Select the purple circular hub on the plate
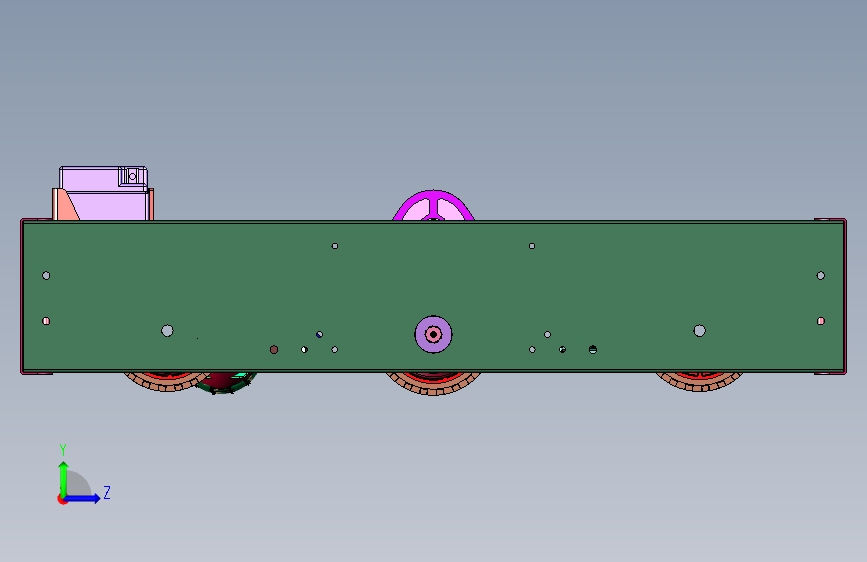 pos(434,334)
